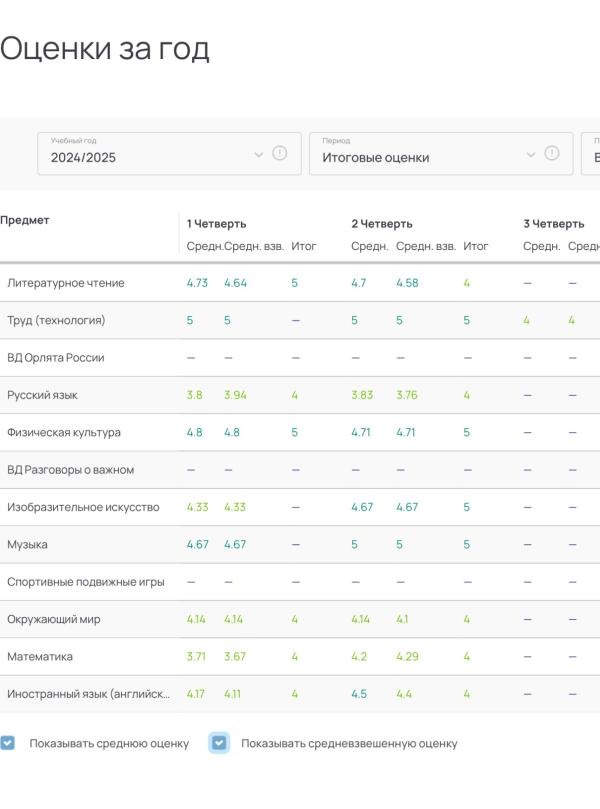Screen dimensions: 600x809
Task: Toggle Показывать среднюю оценку checkbox
Action: click(x=7, y=743)
